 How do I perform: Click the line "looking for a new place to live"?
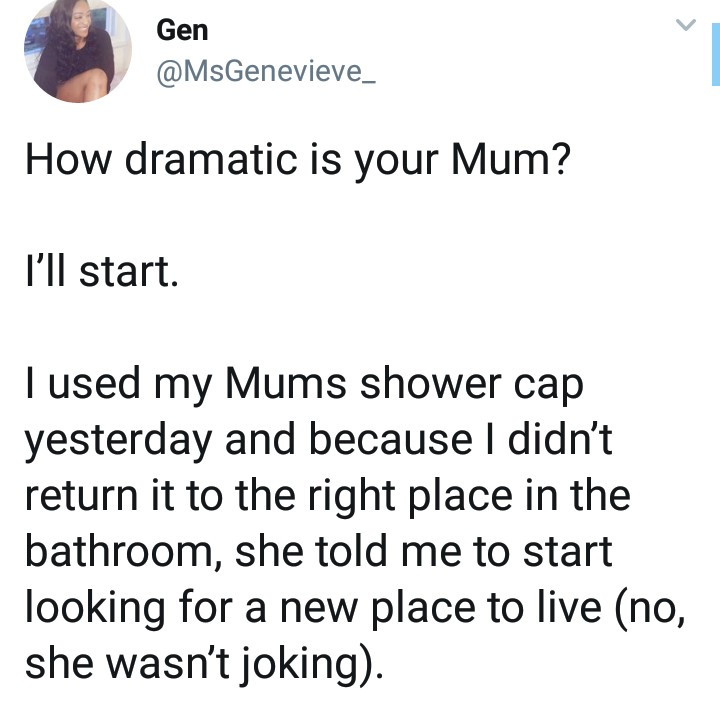point(355,608)
